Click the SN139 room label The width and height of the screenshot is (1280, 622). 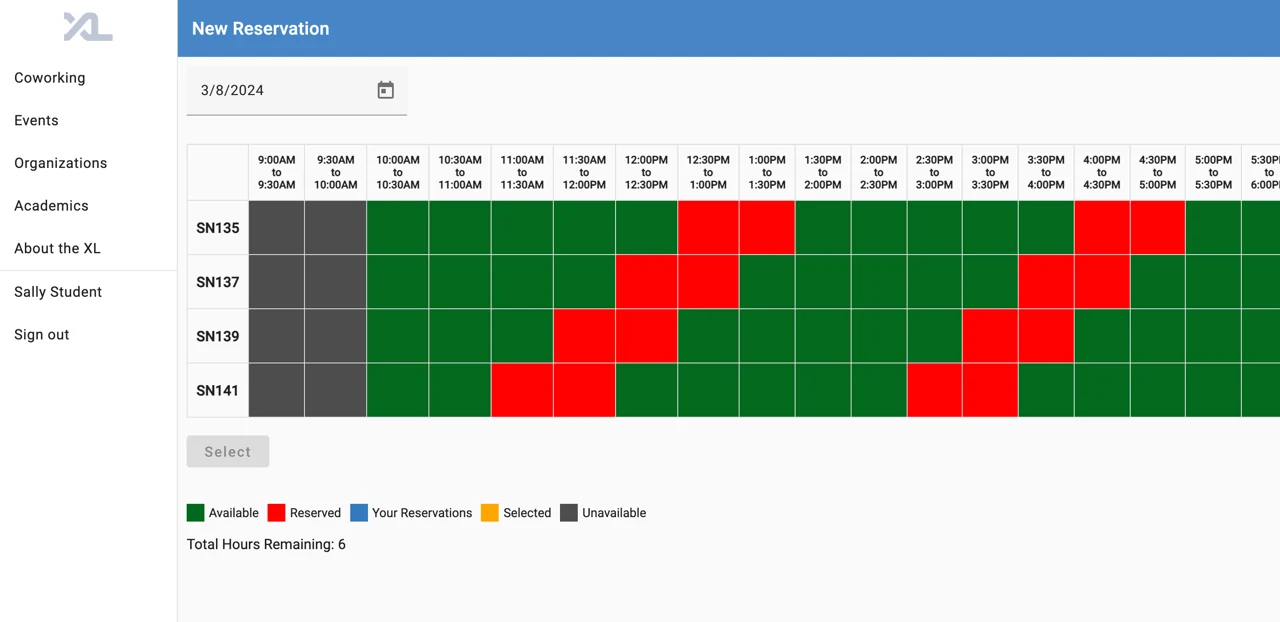[218, 336]
